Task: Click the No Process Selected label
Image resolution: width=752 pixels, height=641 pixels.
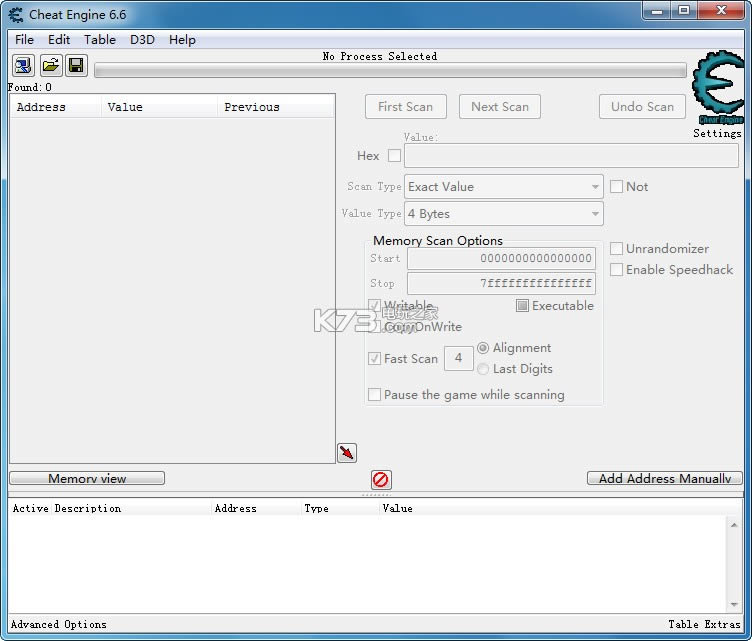Action: [x=380, y=56]
